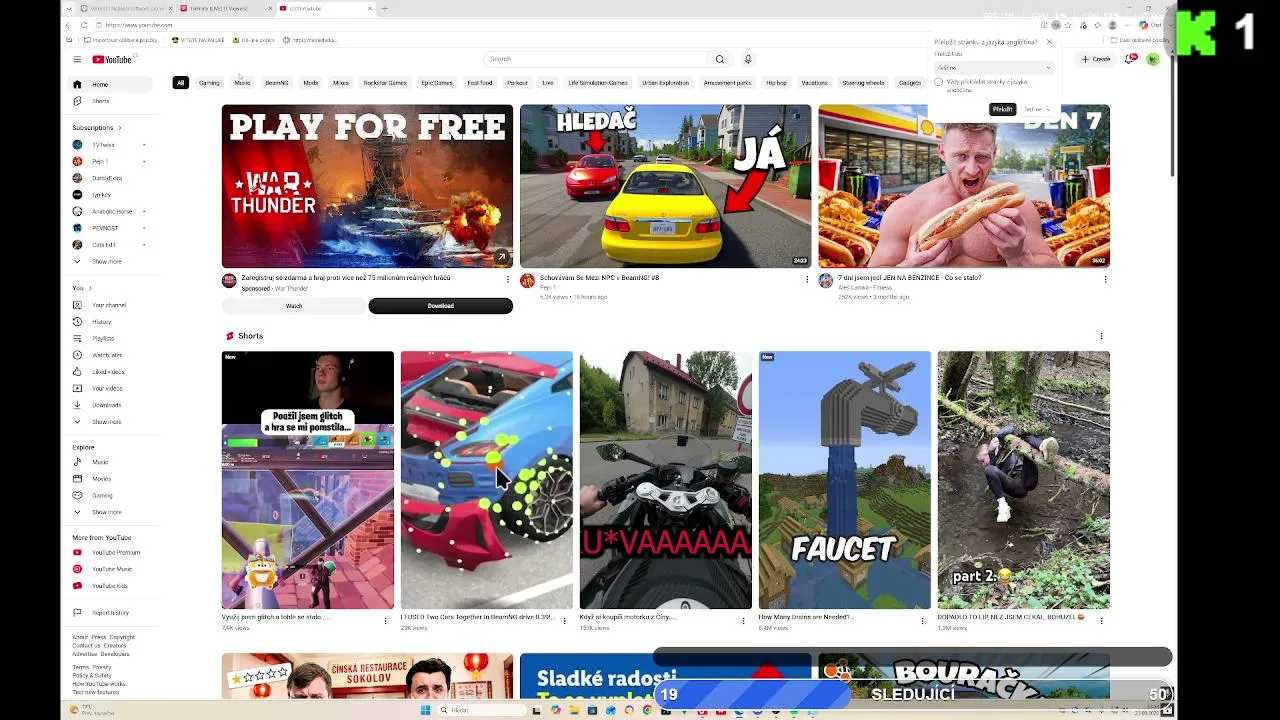Expand the Subscriptions section header

pos(96,128)
